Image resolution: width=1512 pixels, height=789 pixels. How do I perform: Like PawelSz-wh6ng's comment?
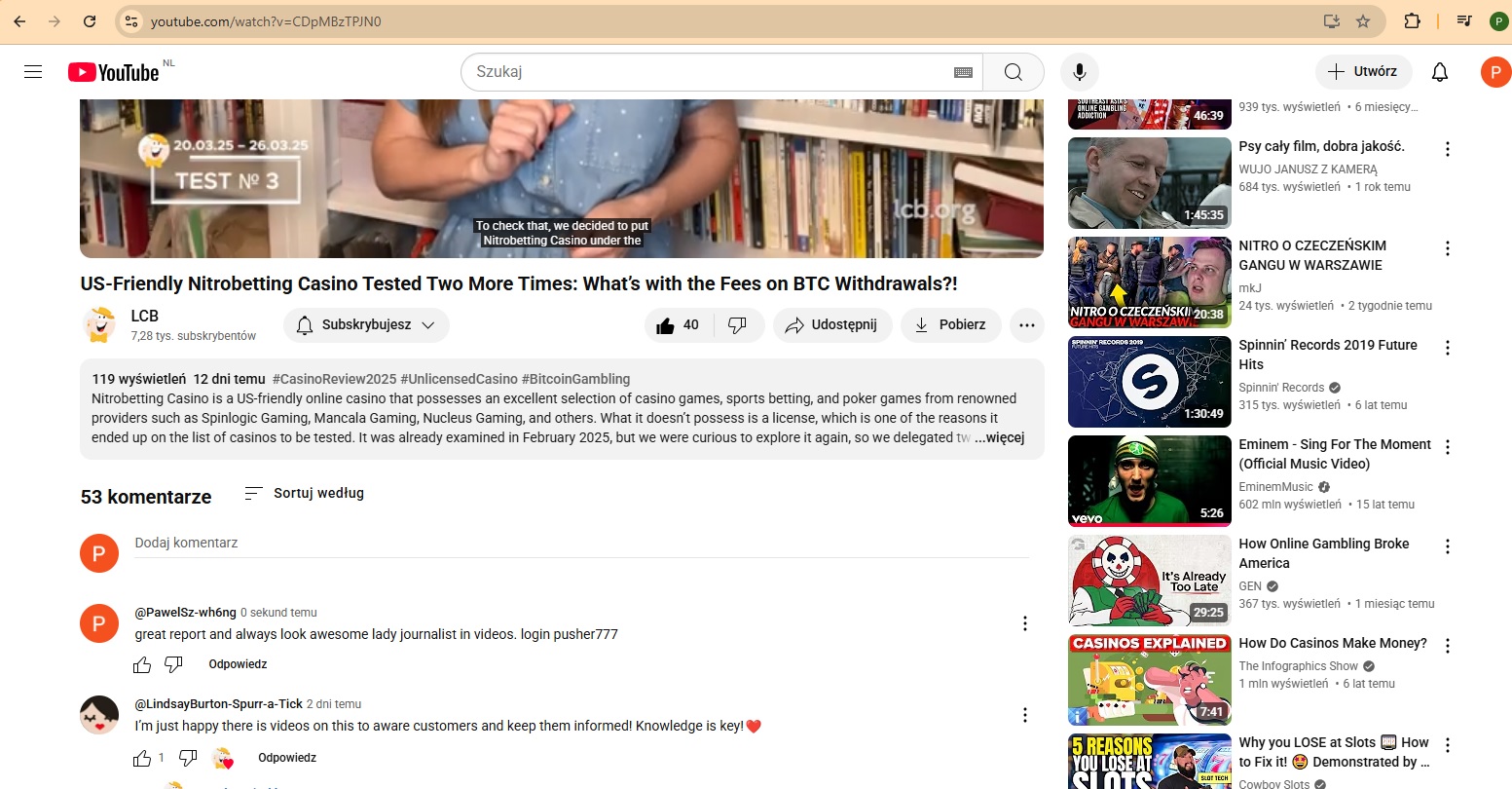[x=142, y=665]
